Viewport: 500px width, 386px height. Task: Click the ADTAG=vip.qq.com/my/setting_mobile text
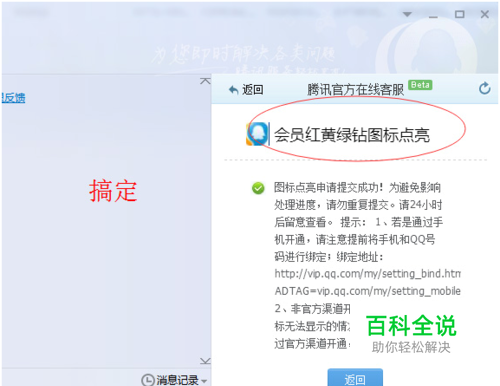368,291
